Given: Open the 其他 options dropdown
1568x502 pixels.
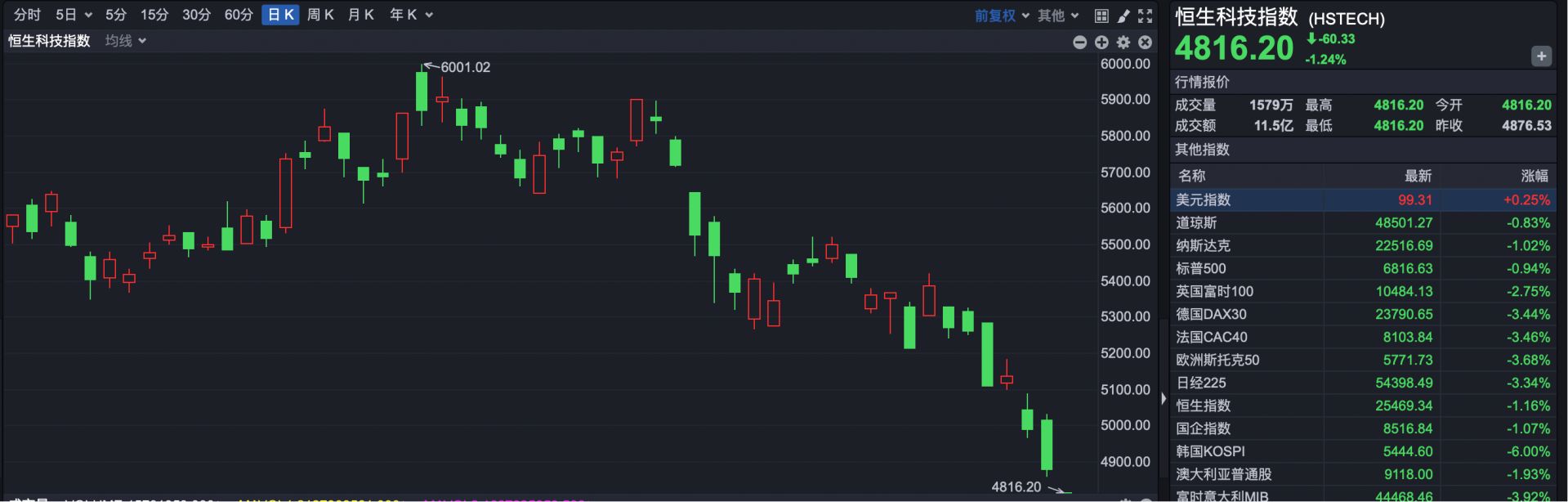Looking at the screenshot, I should click(x=1058, y=16).
